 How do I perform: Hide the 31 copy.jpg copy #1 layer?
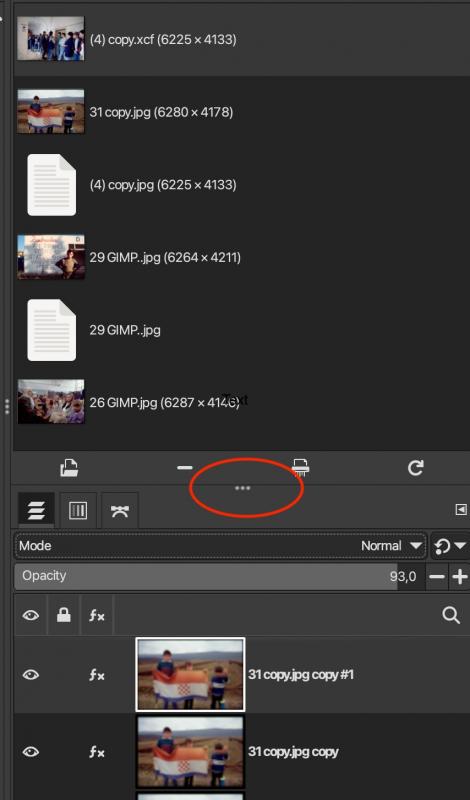31,675
